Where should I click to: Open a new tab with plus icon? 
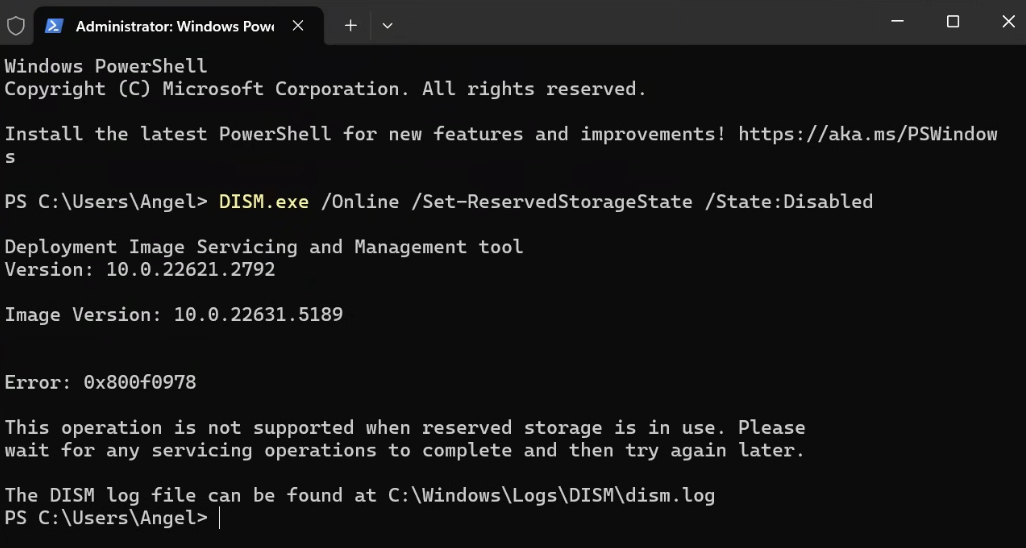350,26
